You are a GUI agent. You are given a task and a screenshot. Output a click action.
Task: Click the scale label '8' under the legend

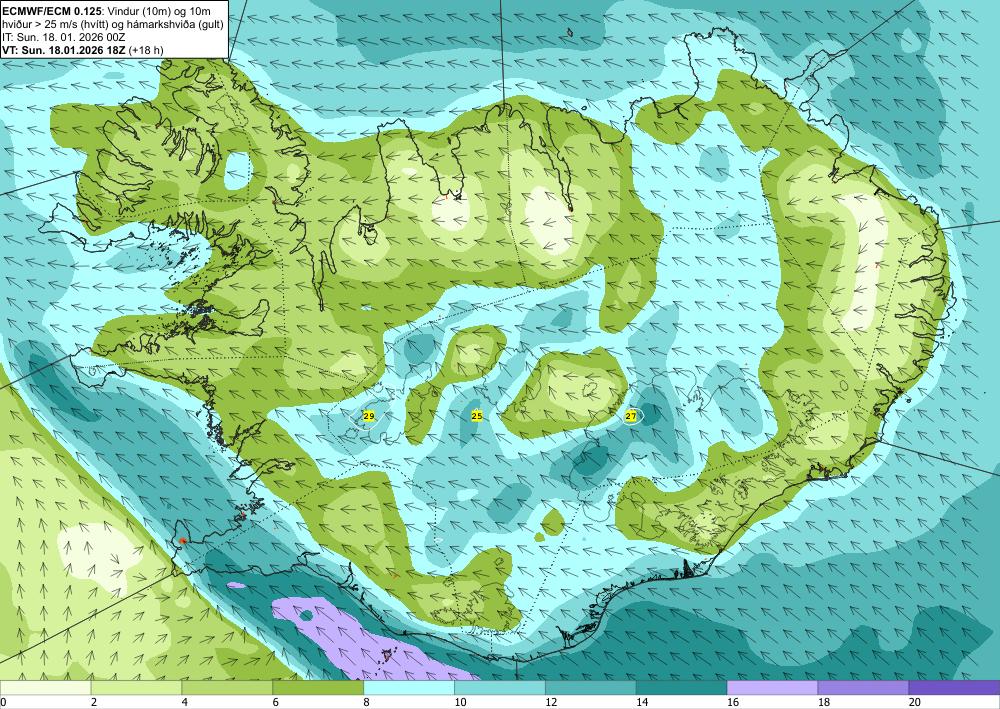(x=367, y=702)
